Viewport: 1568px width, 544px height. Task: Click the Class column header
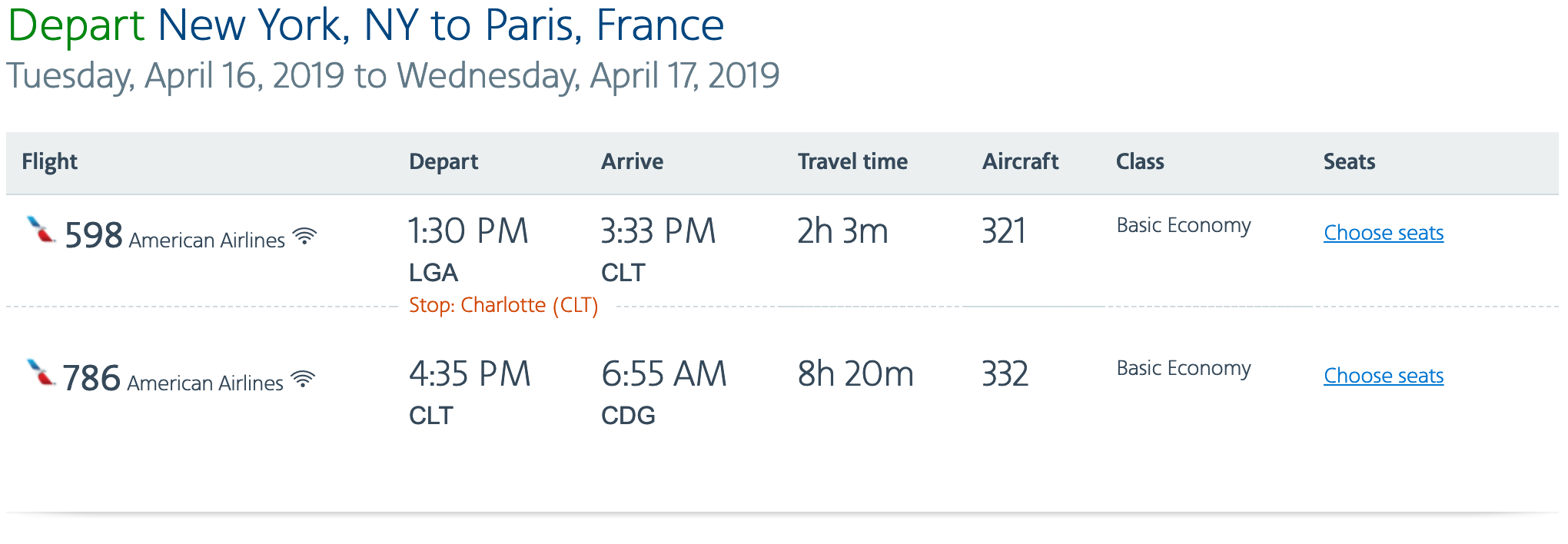1140,161
